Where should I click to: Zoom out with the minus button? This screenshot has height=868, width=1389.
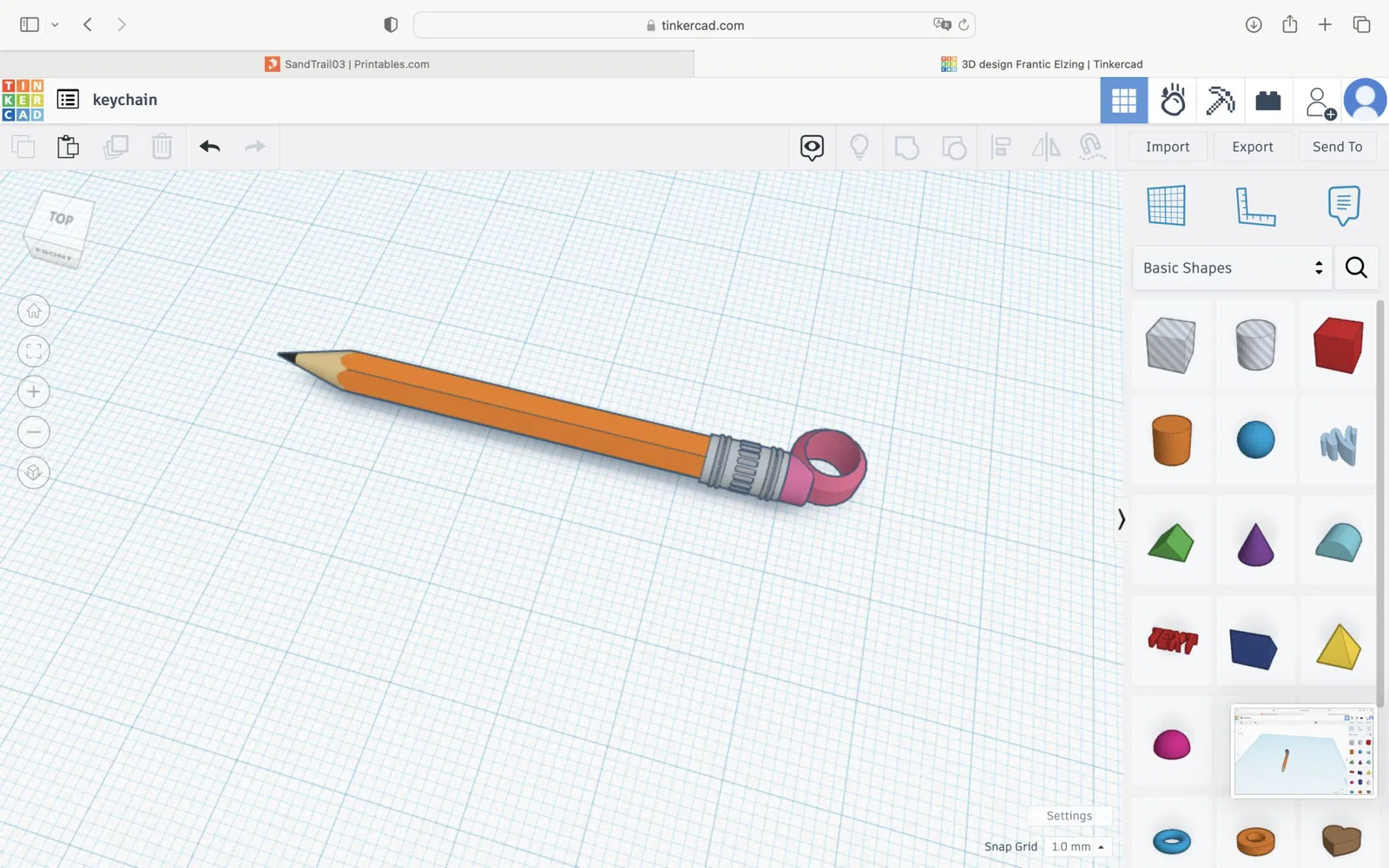(34, 432)
